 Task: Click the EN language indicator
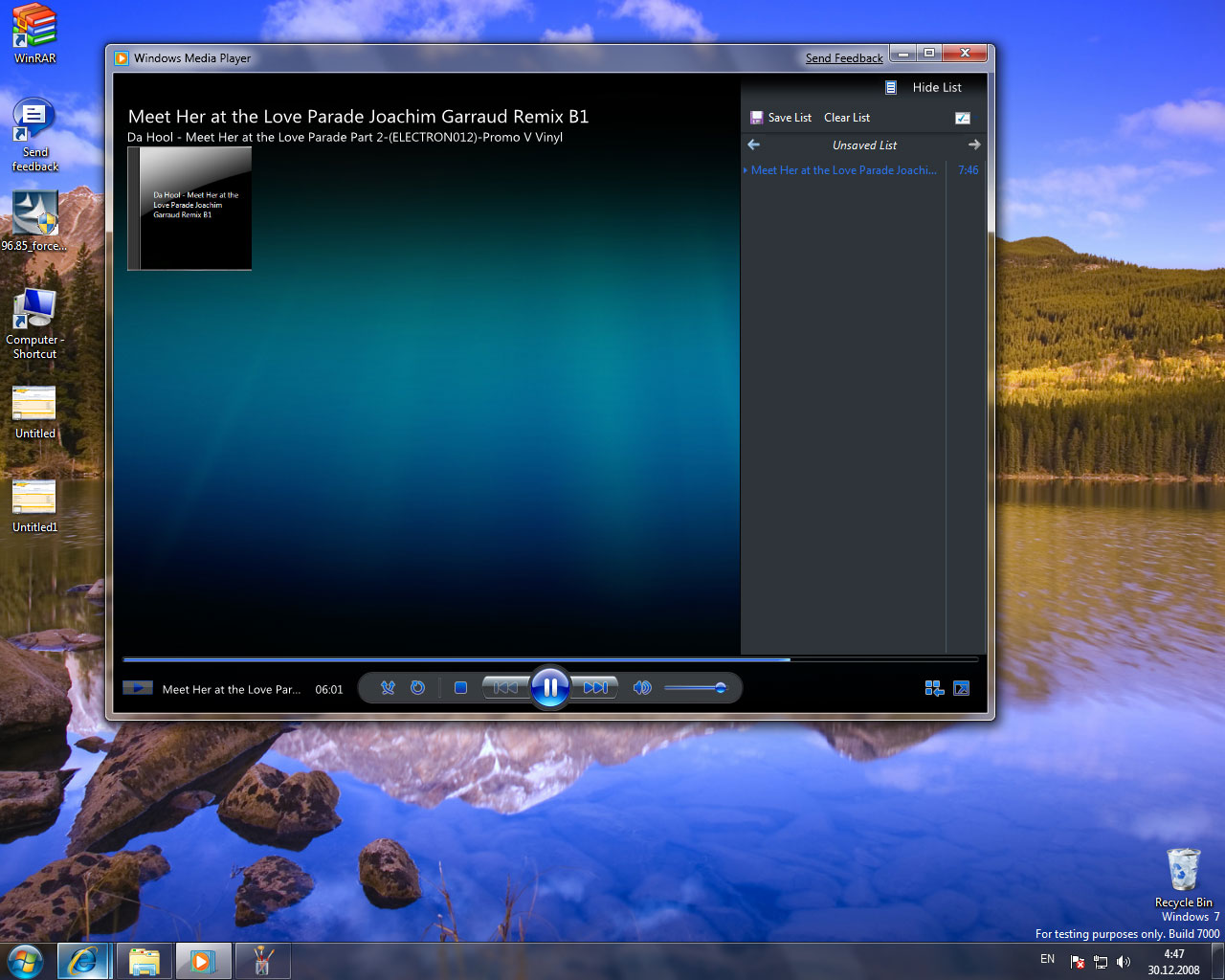point(1047,959)
